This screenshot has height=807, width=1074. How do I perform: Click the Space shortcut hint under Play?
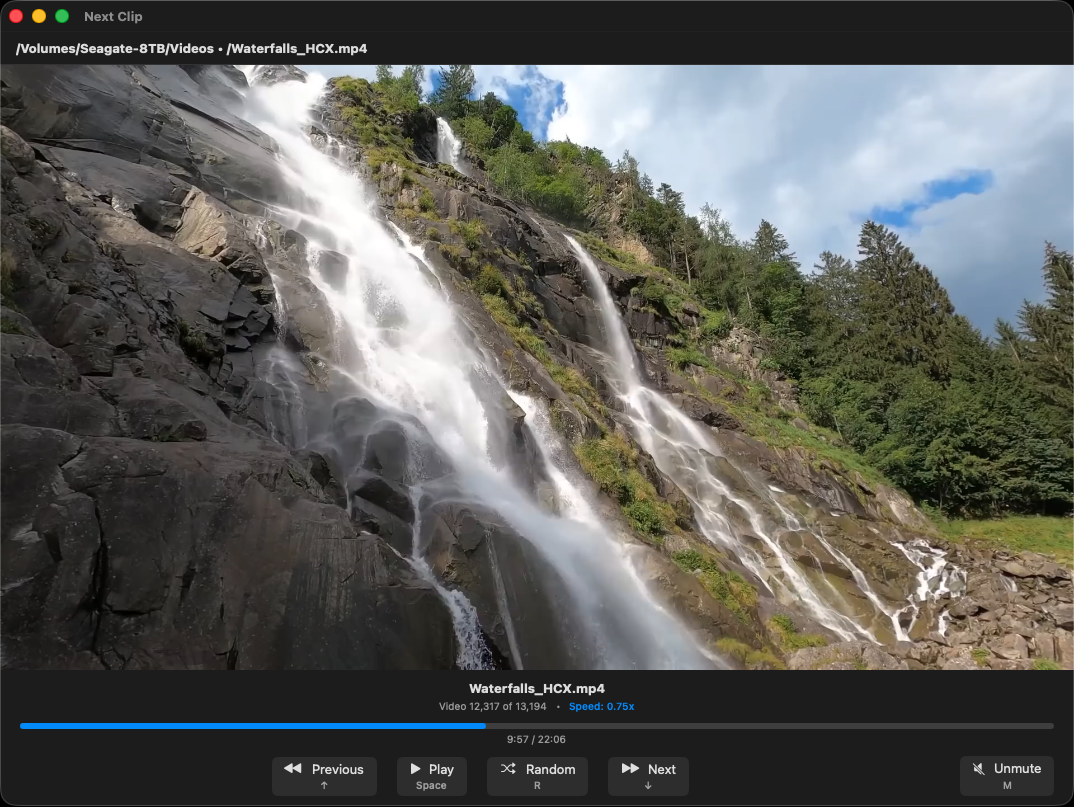[x=431, y=786]
